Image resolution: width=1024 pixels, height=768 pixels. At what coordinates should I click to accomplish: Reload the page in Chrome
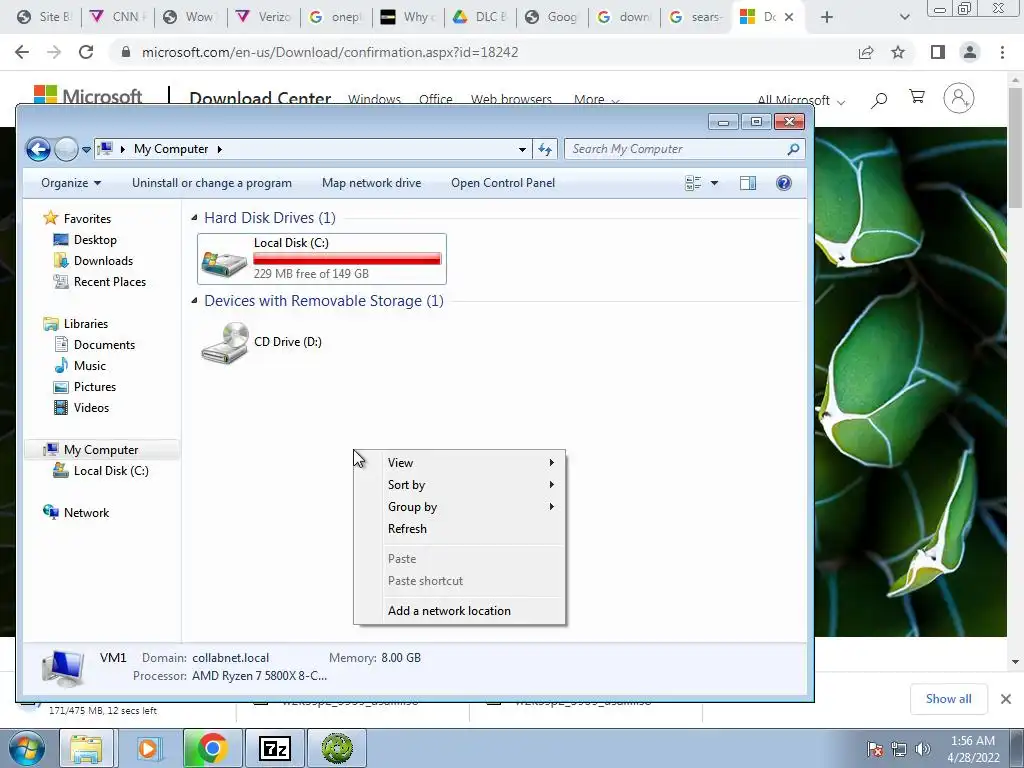click(x=86, y=52)
